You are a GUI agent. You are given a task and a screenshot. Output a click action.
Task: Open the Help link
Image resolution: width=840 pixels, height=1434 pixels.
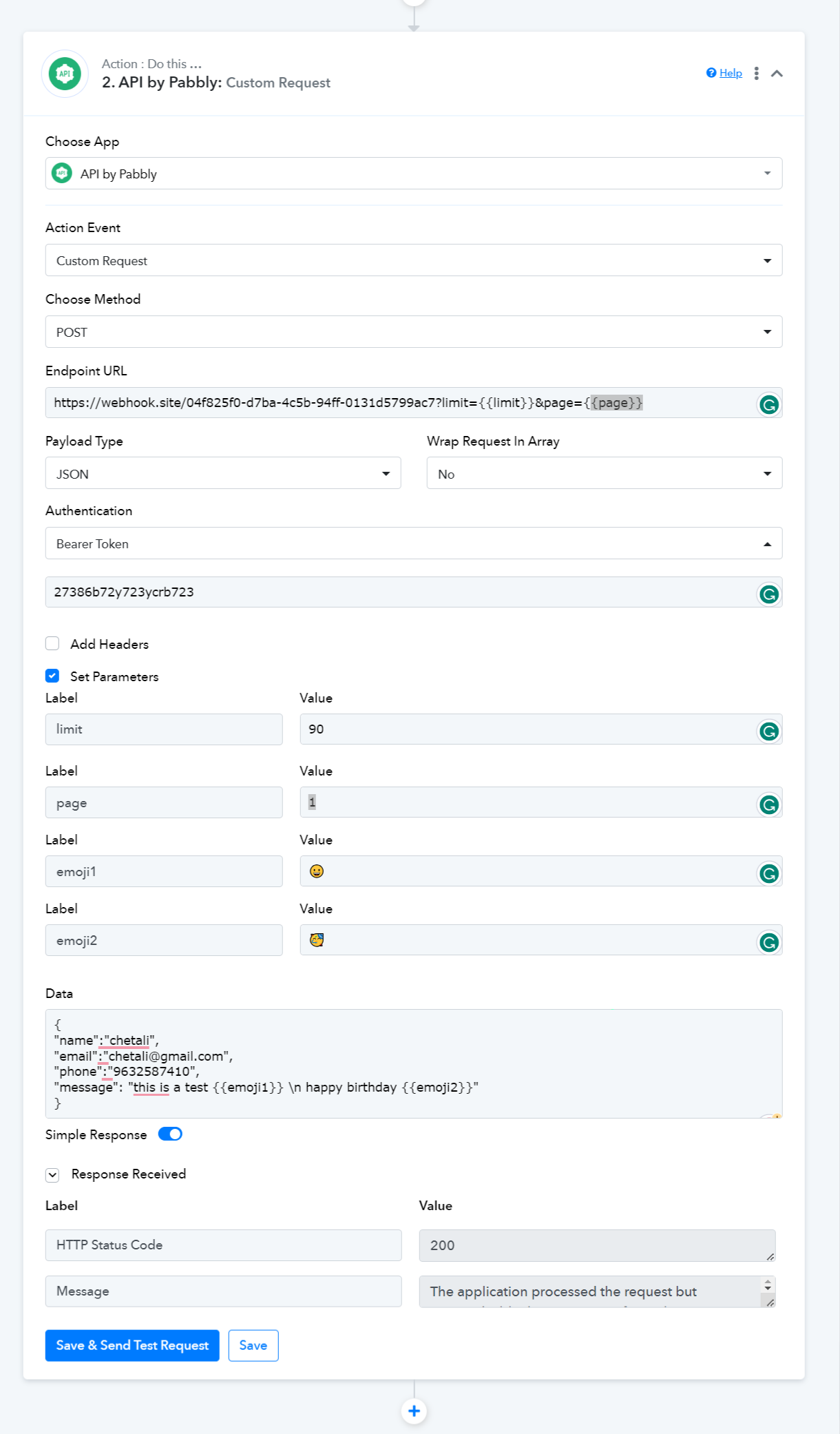(x=730, y=73)
